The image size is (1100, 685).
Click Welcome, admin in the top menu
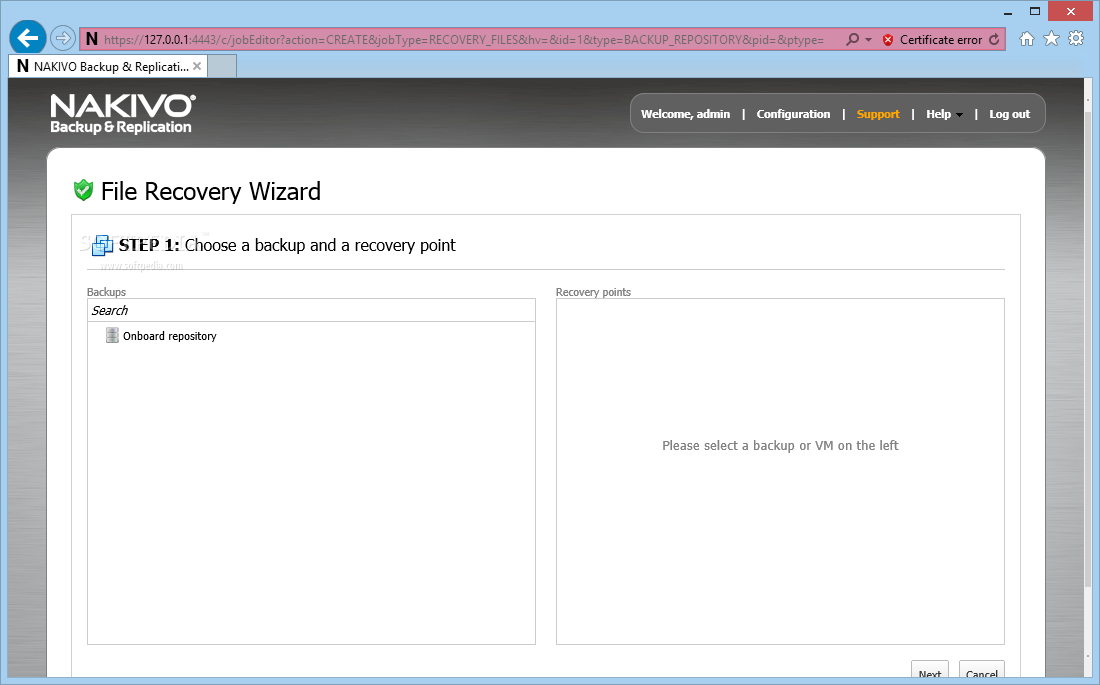tap(685, 114)
